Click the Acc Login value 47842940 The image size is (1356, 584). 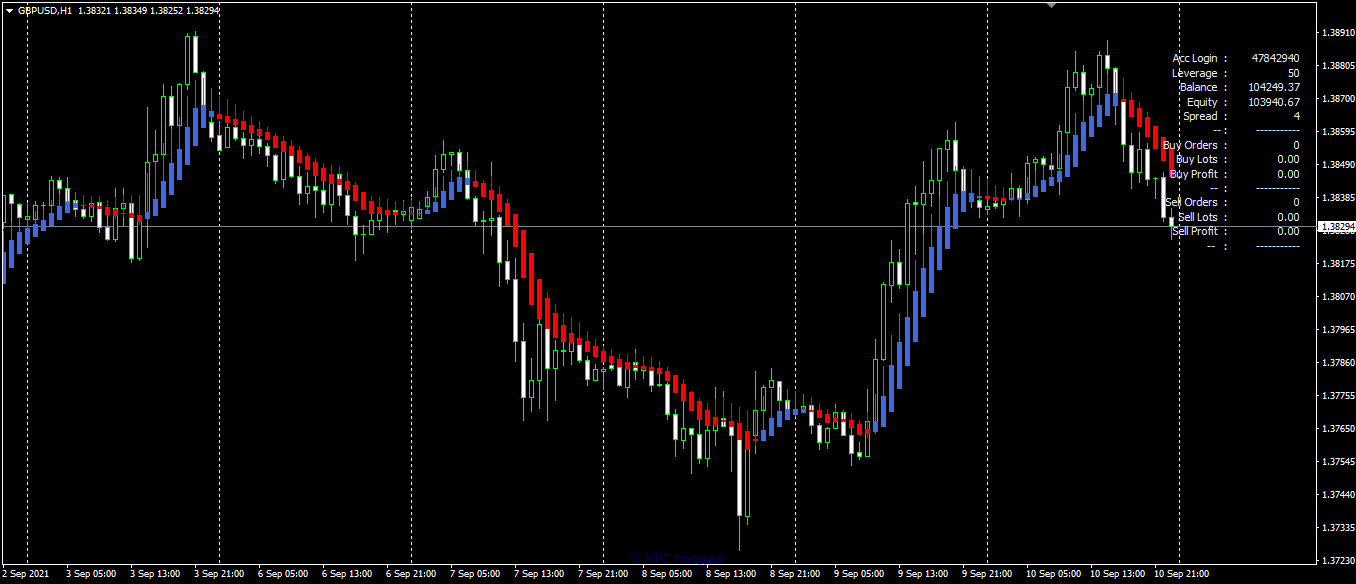click(1276, 59)
